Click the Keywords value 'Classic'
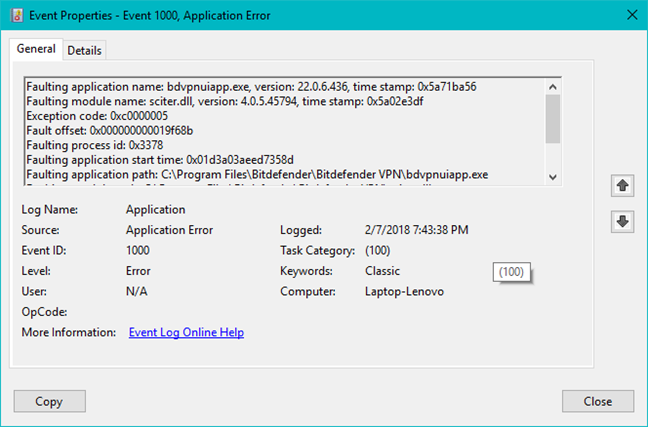This screenshot has height=427, width=648. 382,271
